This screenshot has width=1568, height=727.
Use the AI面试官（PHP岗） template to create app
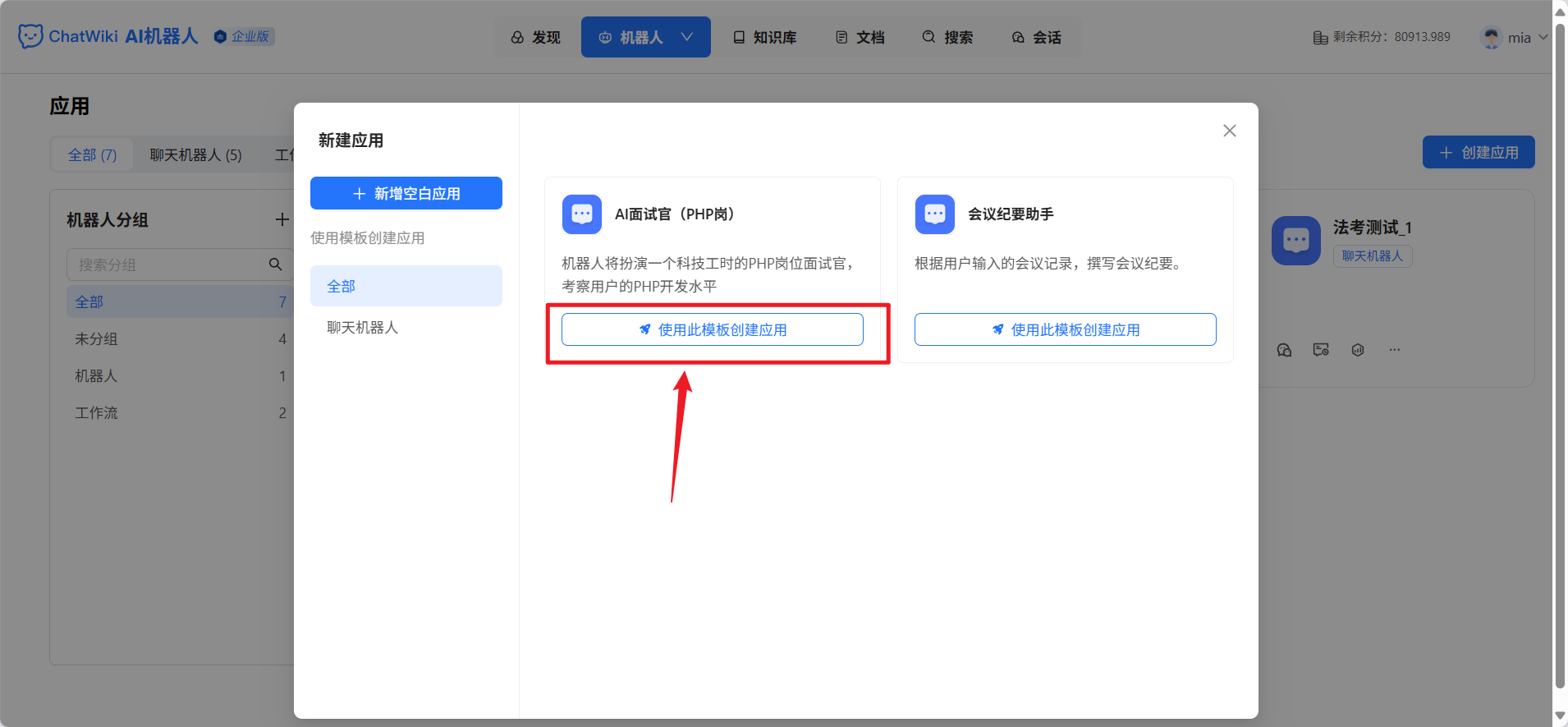pos(713,329)
